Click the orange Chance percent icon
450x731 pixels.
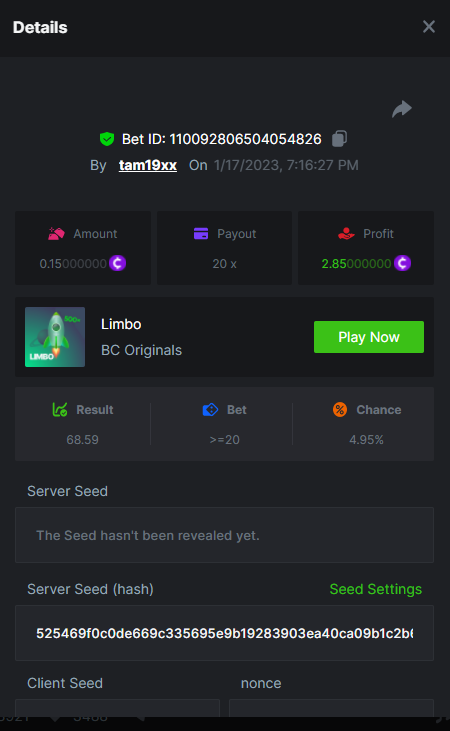[x=340, y=410]
